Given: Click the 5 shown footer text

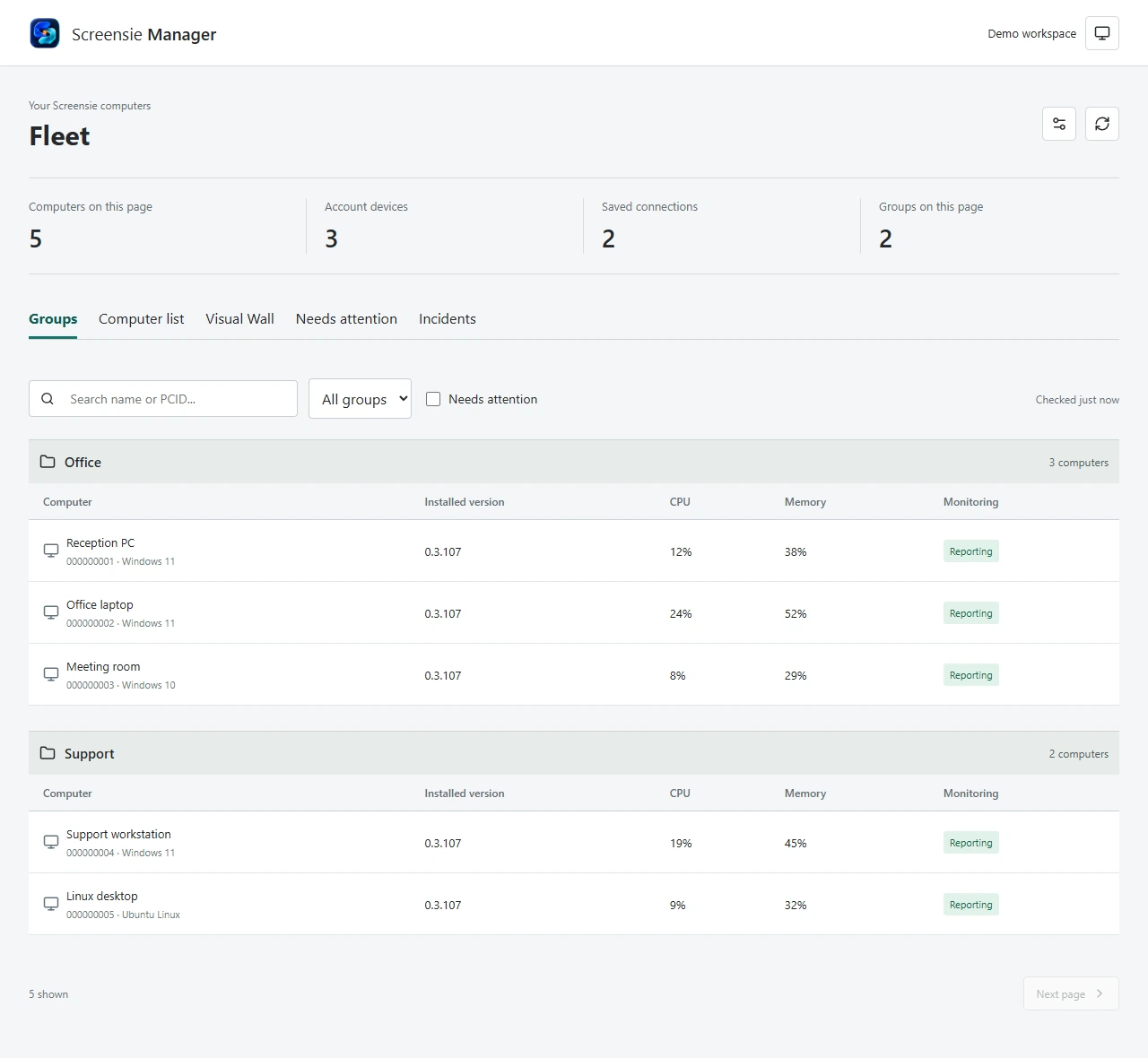Looking at the screenshot, I should [48, 994].
